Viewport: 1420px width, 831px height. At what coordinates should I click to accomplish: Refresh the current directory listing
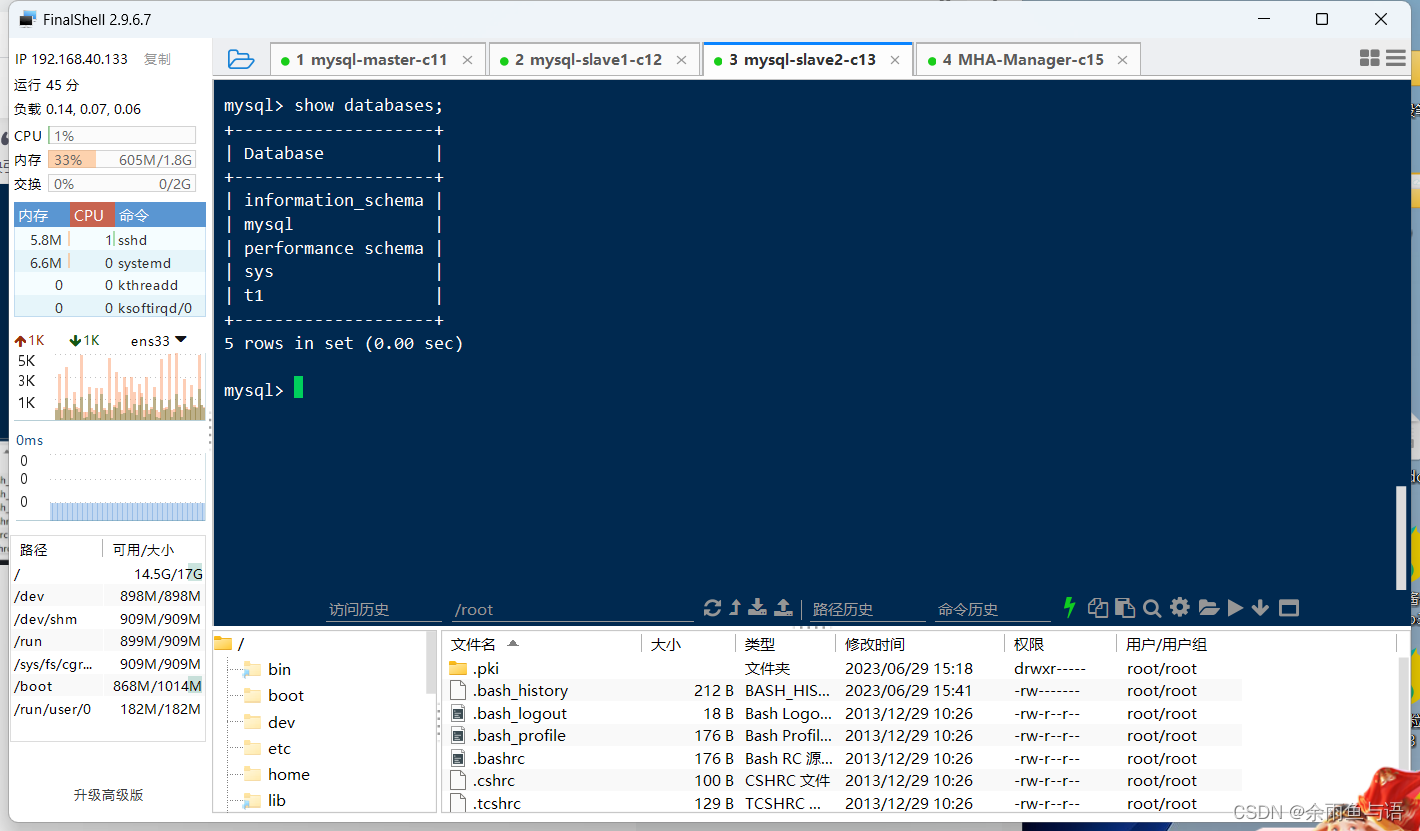point(711,607)
